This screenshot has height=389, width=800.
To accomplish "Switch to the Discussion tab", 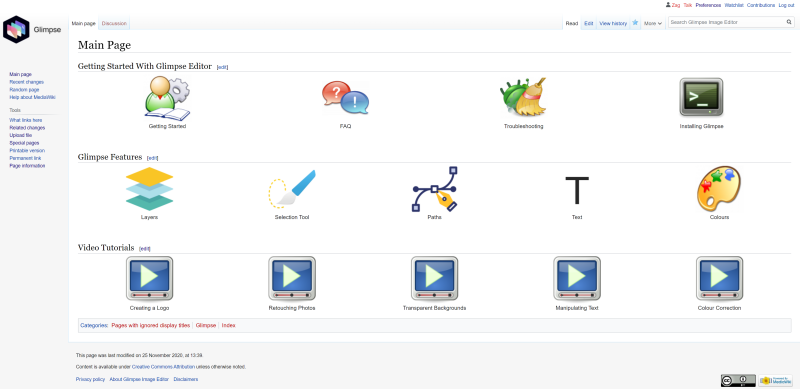I will pyautogui.click(x=114, y=23).
